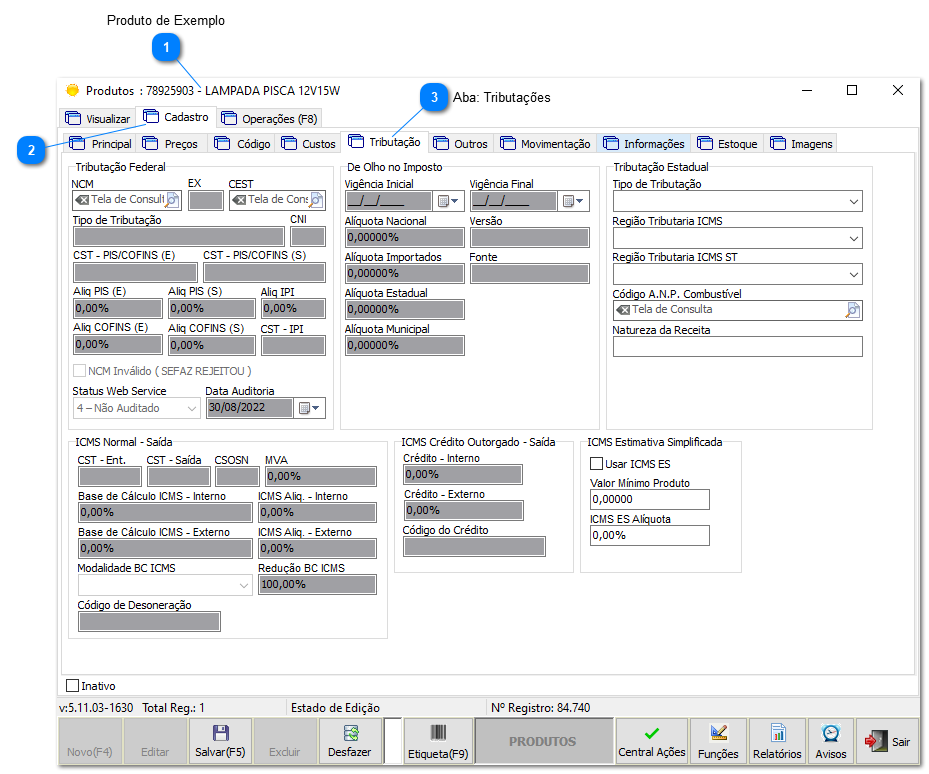The width and height of the screenshot is (929, 774).
Task: Toggle the Inativo checkbox
Action: (72, 686)
